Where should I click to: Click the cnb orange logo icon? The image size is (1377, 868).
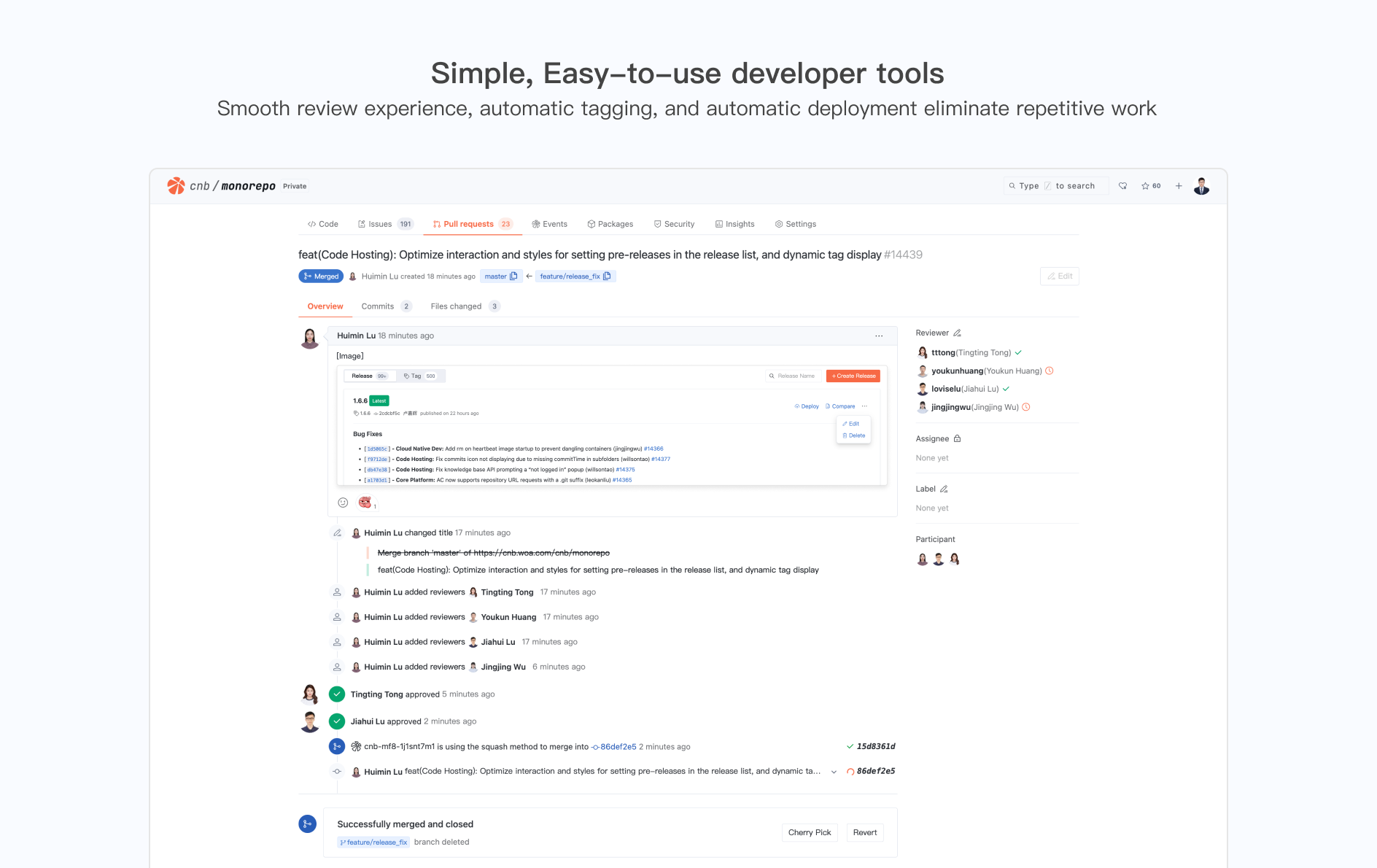(176, 186)
